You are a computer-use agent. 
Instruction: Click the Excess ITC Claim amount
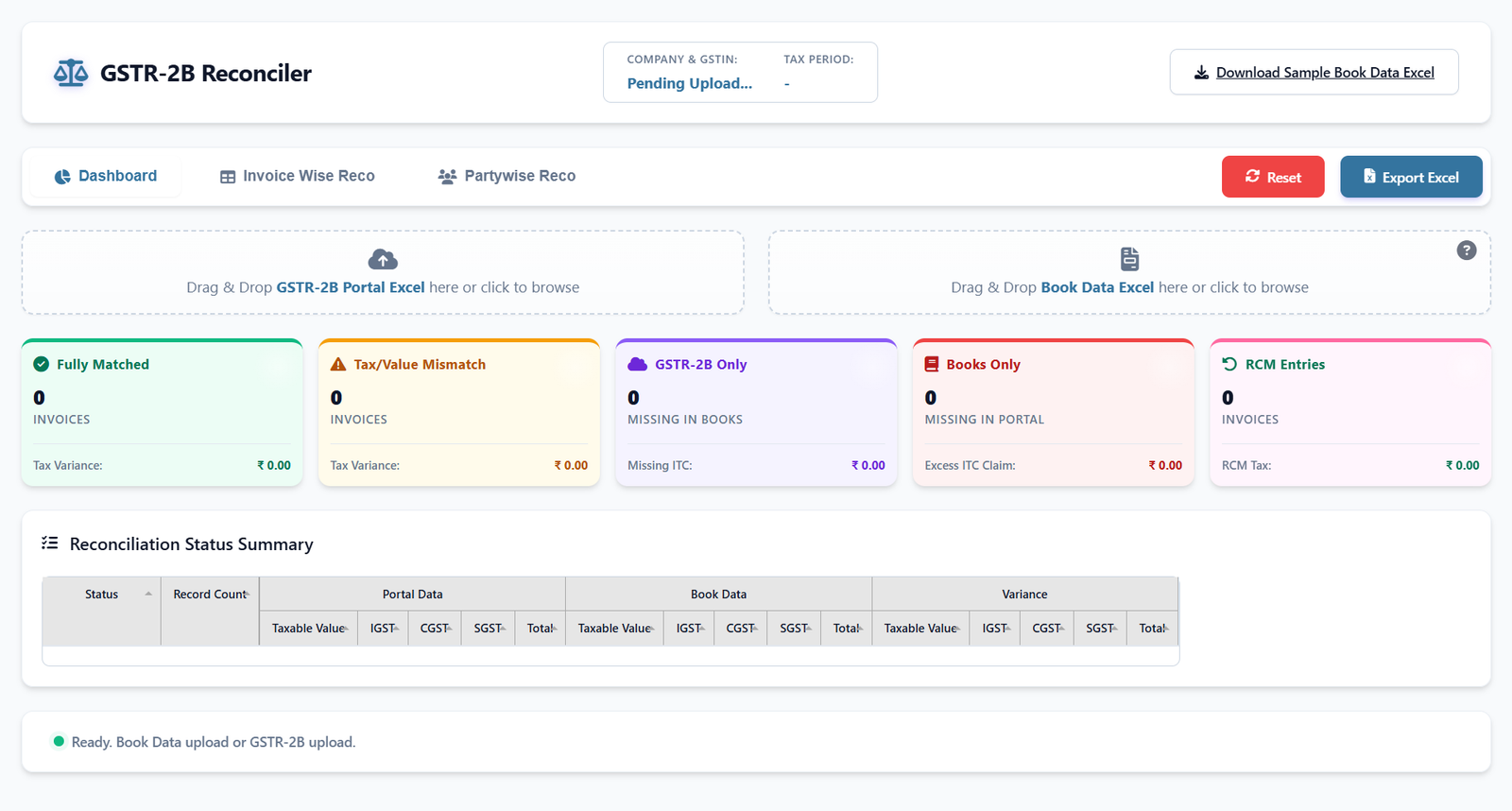(x=1165, y=465)
